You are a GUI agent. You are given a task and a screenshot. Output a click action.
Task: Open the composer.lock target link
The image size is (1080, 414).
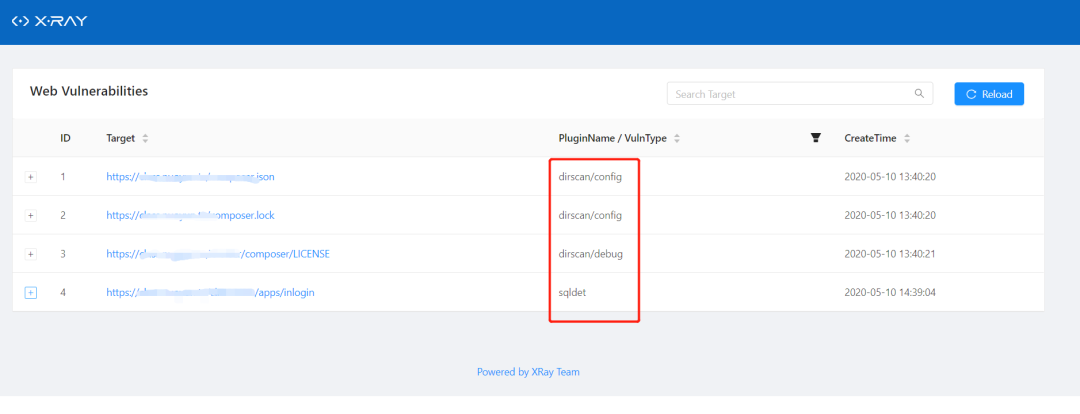pos(191,216)
